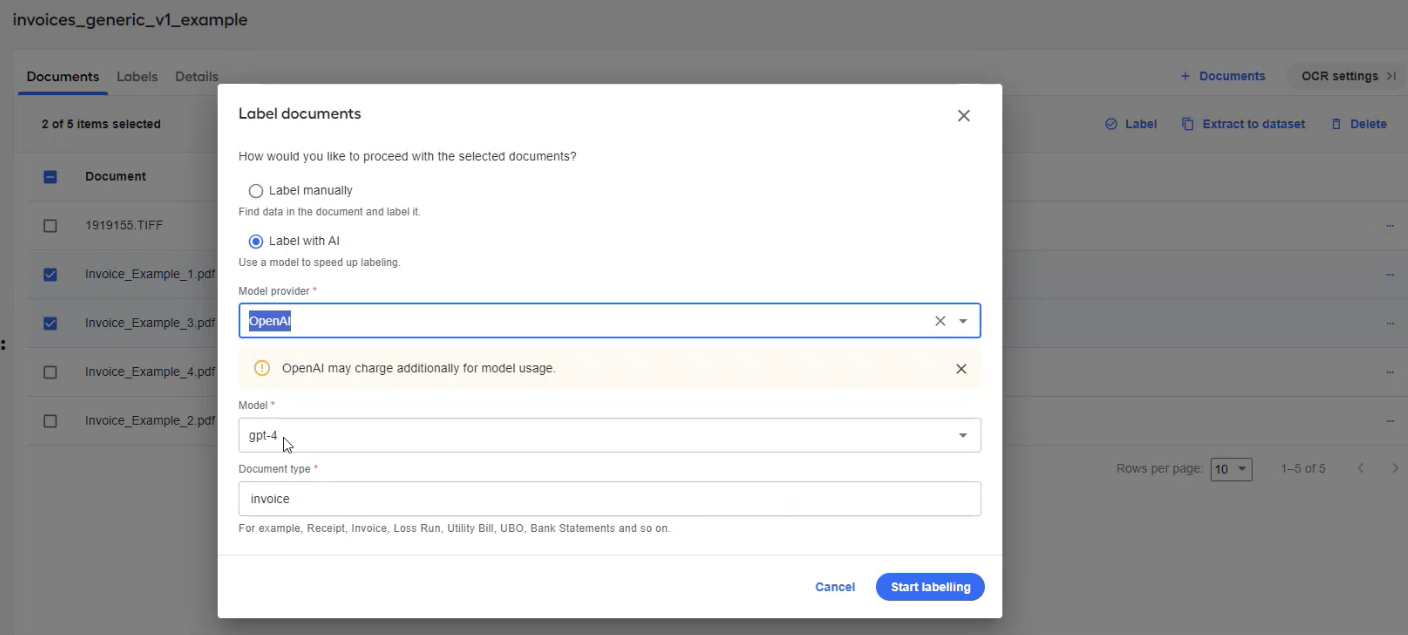This screenshot has height=635, width=1408.
Task: Uncheck the Invoice_Example_3.pdf checkbox
Action: (x=50, y=323)
